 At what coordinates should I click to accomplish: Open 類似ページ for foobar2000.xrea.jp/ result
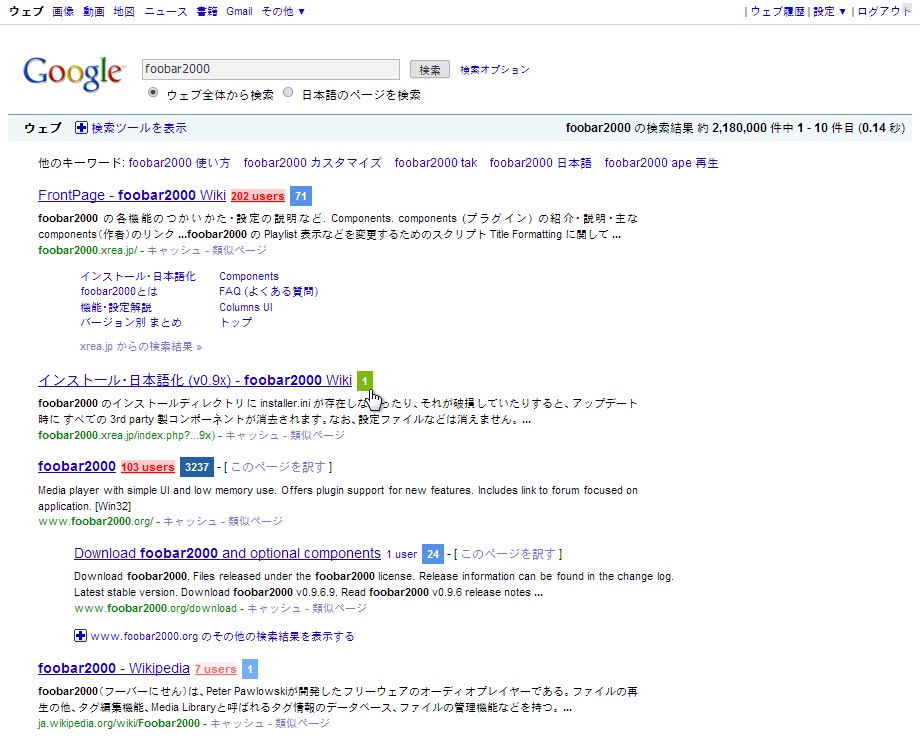pos(239,251)
